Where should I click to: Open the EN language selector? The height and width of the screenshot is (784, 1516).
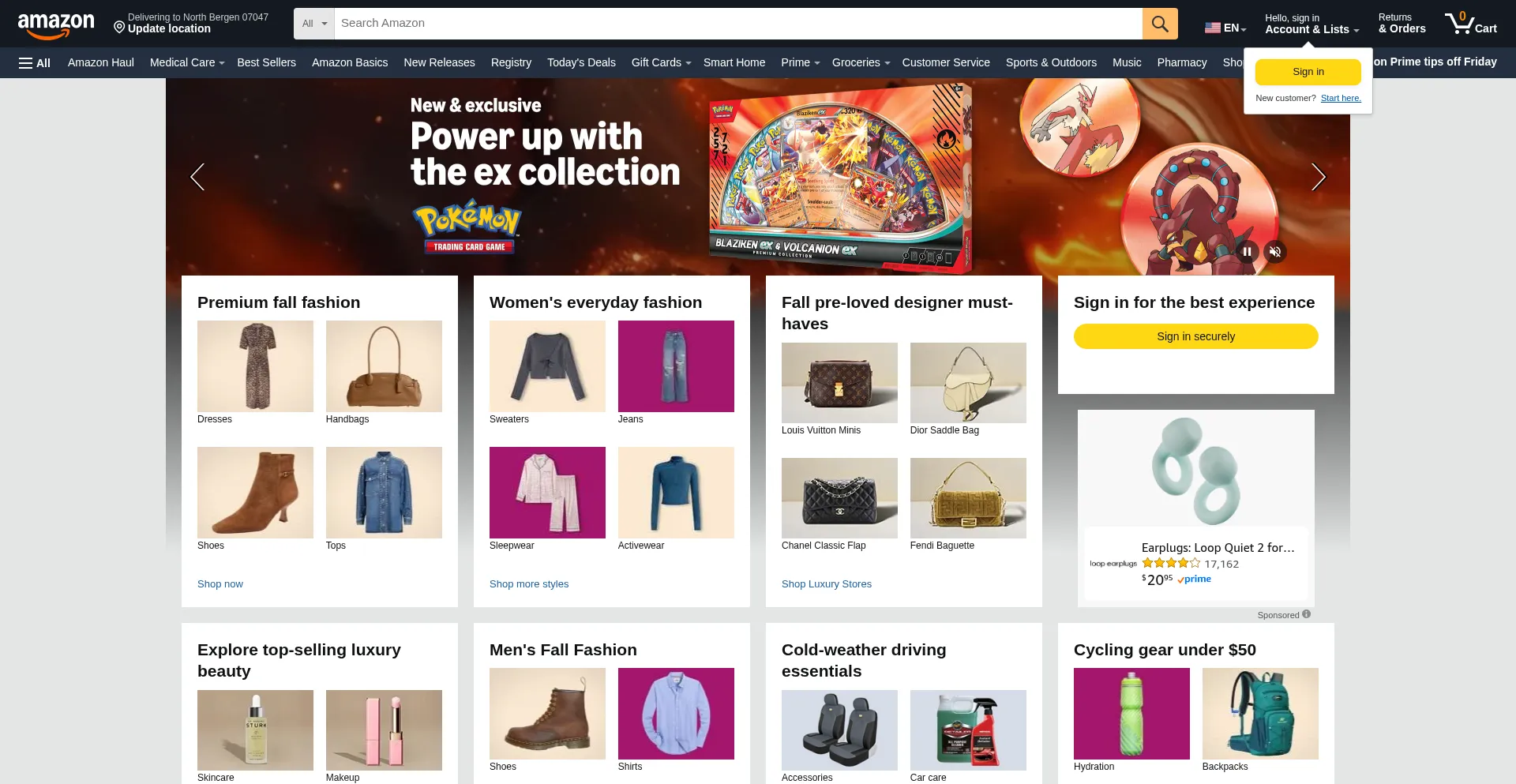point(1225,28)
